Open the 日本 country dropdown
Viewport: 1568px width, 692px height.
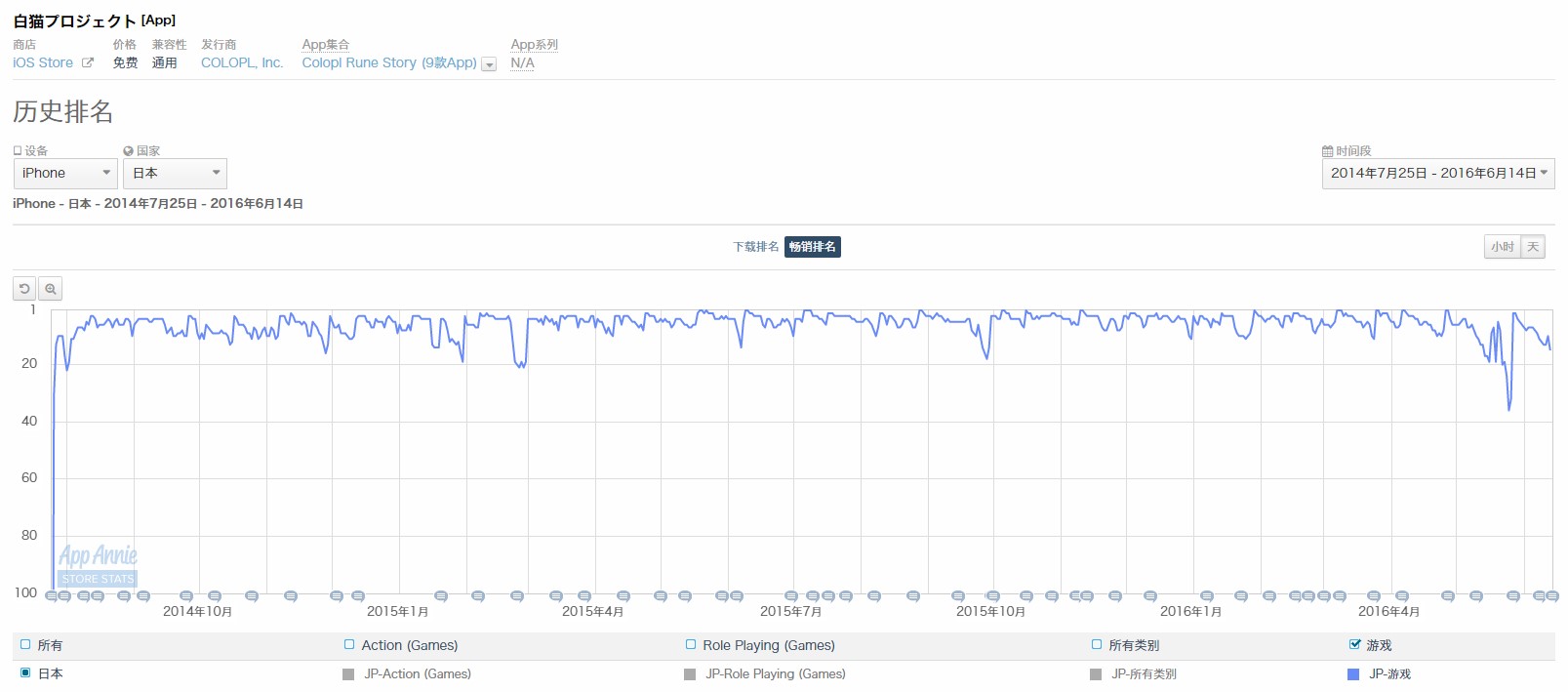[x=176, y=174]
